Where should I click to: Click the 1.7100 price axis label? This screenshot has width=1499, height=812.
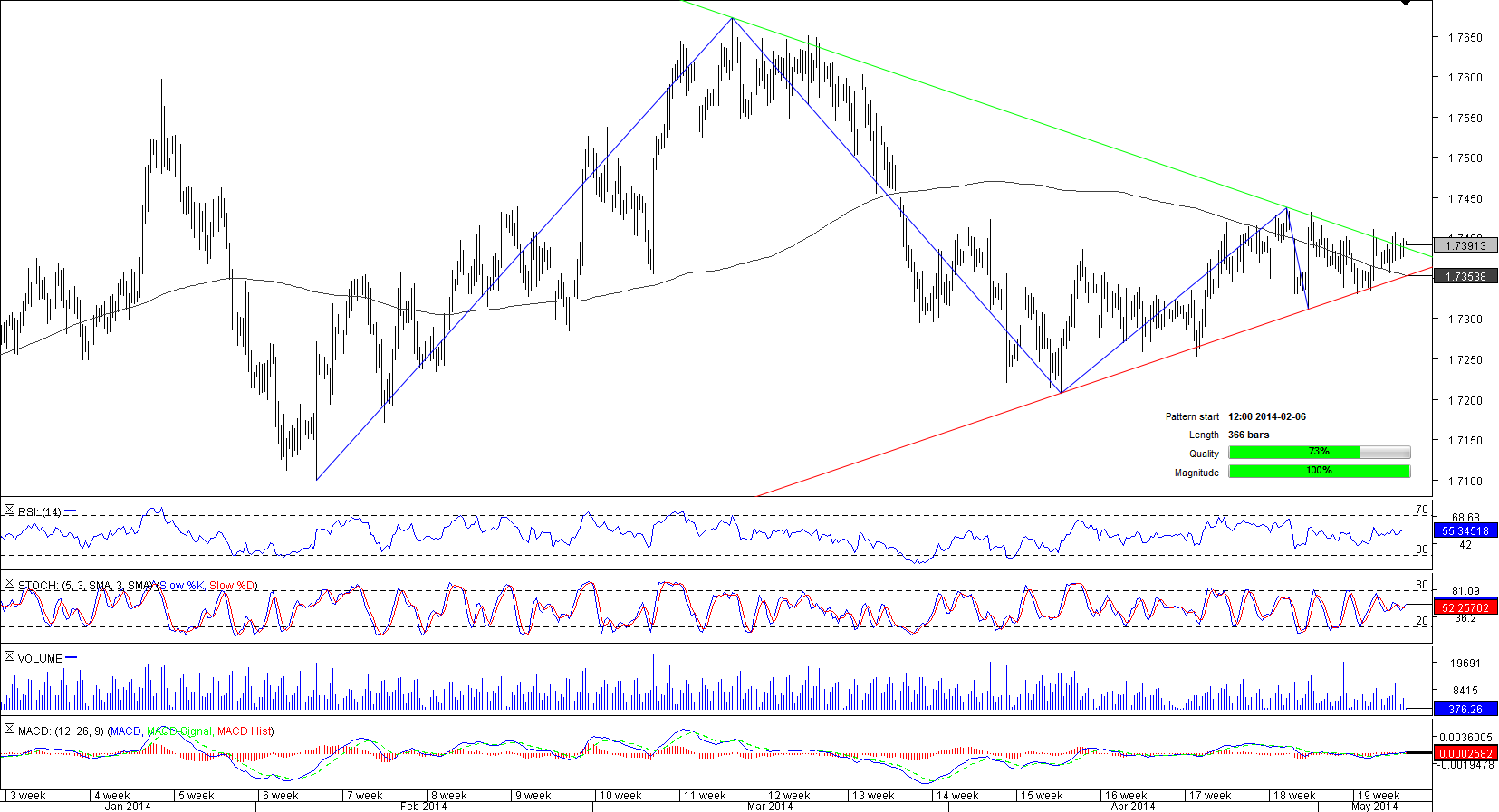[x=1465, y=482]
